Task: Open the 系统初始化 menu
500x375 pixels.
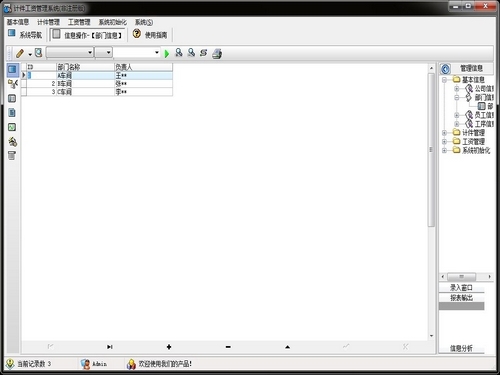Action: tap(113, 22)
